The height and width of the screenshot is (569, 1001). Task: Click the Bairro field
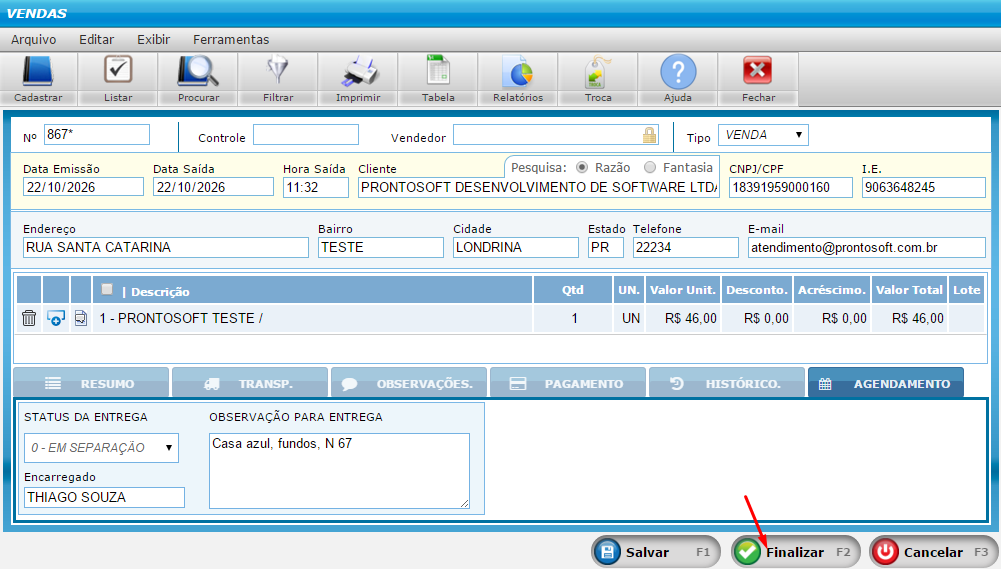[x=380, y=247]
